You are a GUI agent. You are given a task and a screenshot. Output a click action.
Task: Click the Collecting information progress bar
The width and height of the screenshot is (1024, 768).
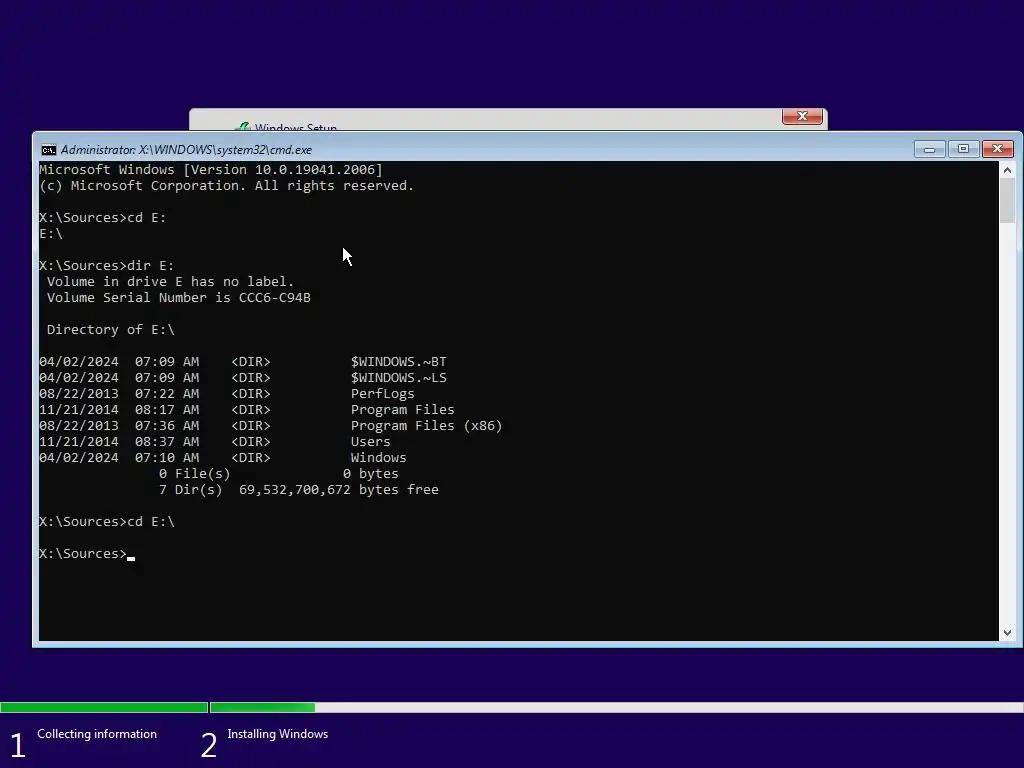[104, 707]
